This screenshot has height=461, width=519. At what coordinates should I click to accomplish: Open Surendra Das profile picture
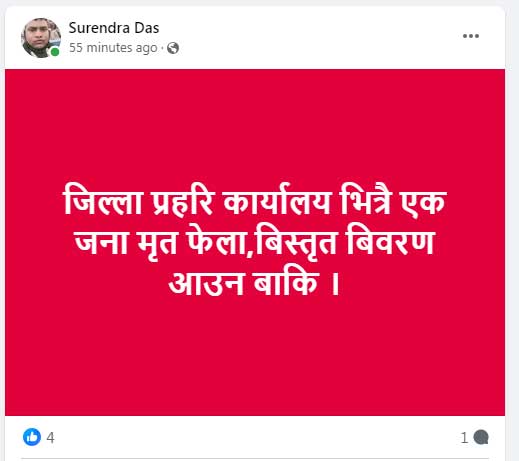click(x=41, y=38)
